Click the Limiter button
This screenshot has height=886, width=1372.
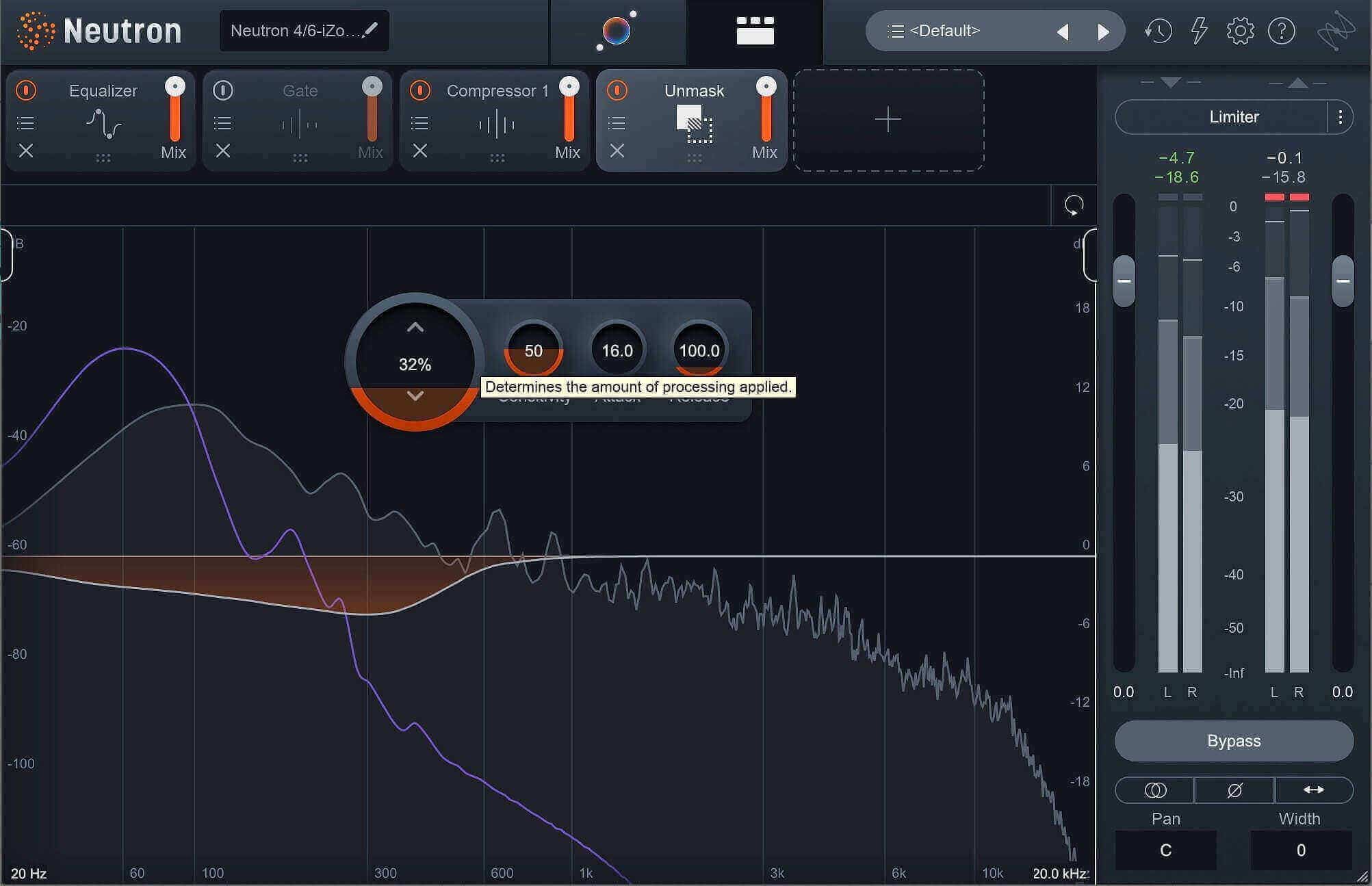pos(1221,117)
